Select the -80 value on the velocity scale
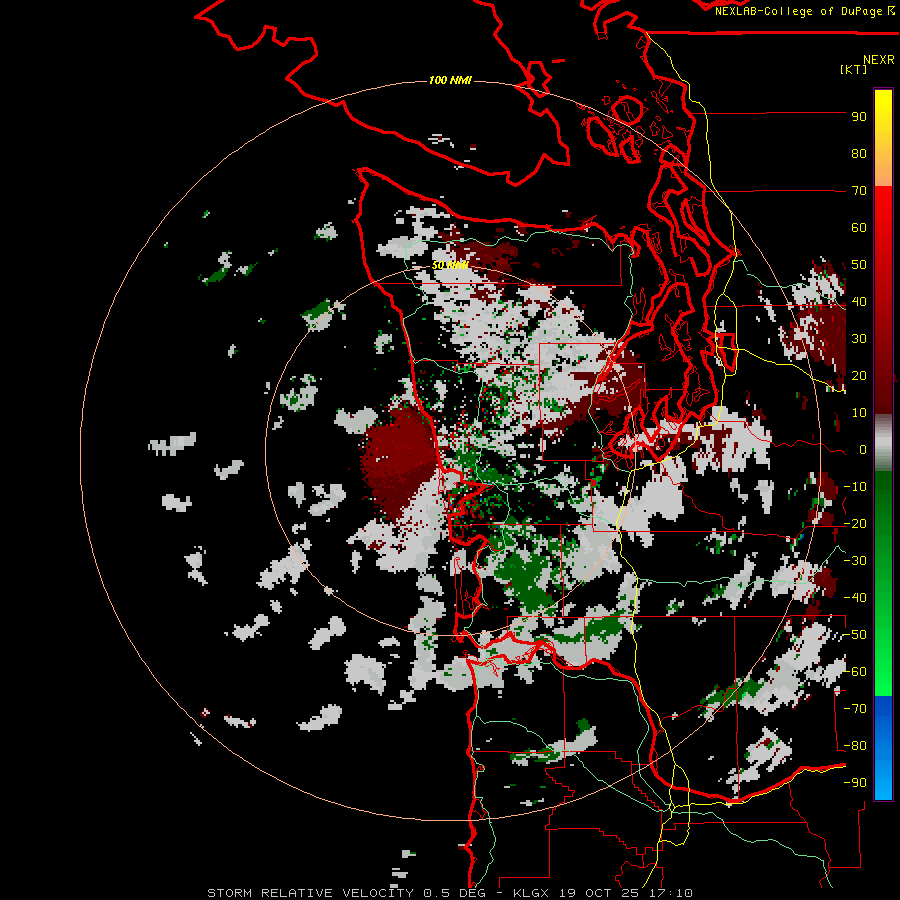This screenshot has height=900, width=900. 855,746
